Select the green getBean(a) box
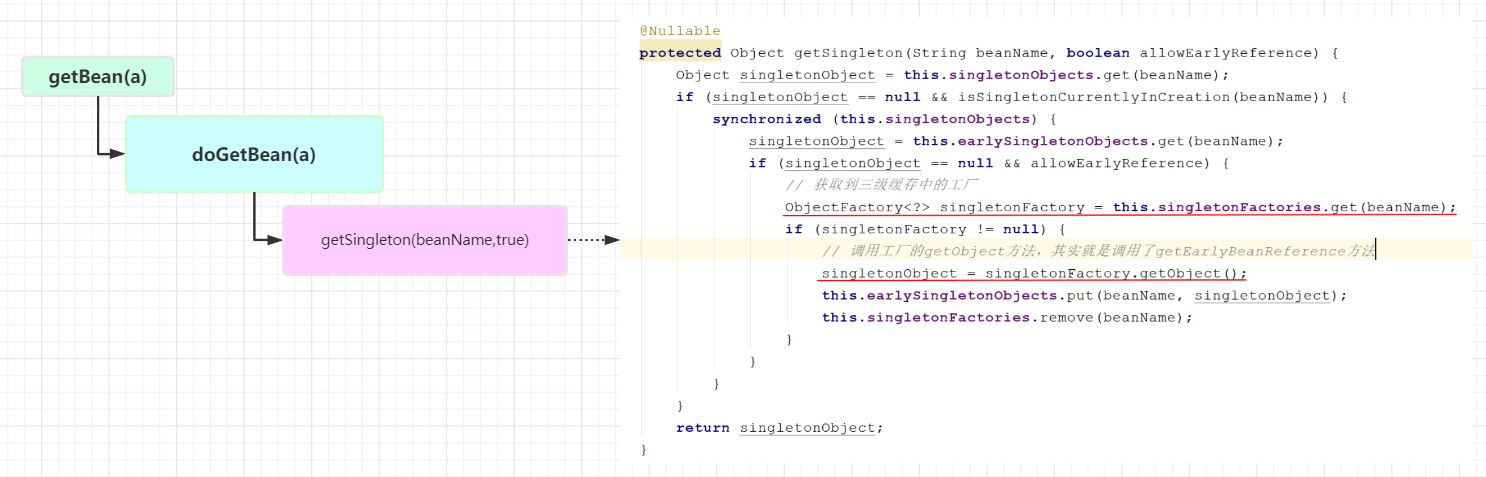 point(98,77)
